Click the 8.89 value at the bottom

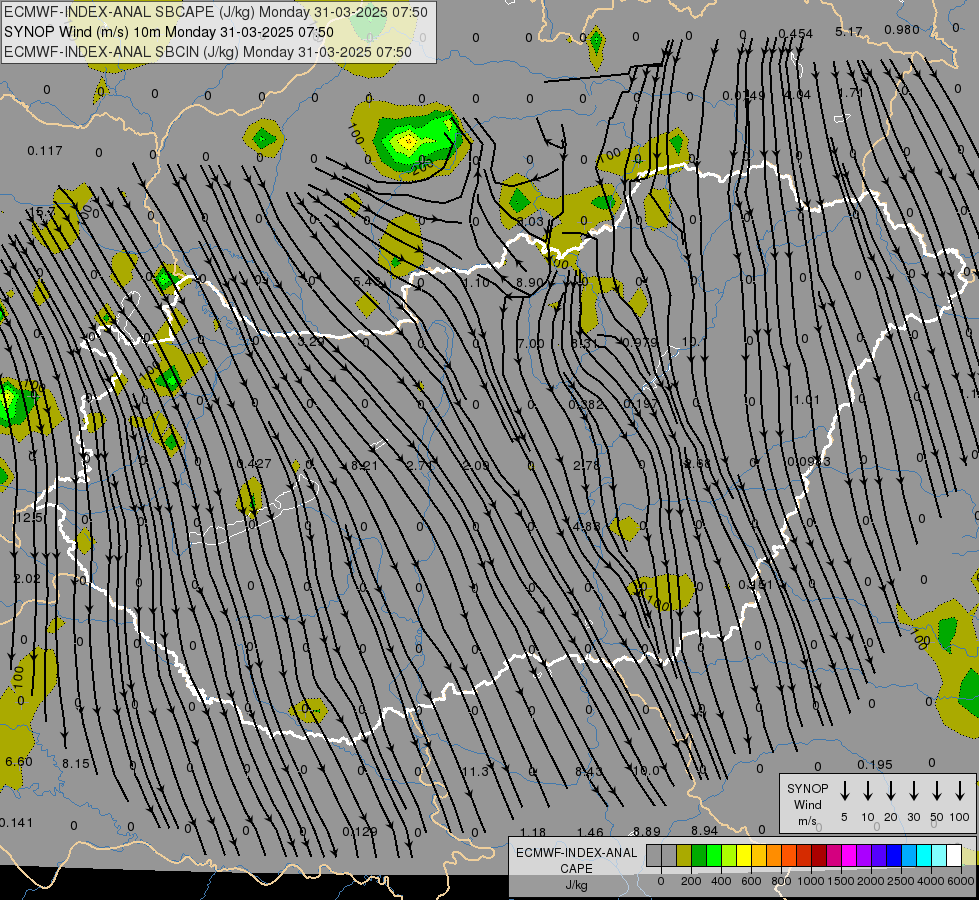pos(647,831)
